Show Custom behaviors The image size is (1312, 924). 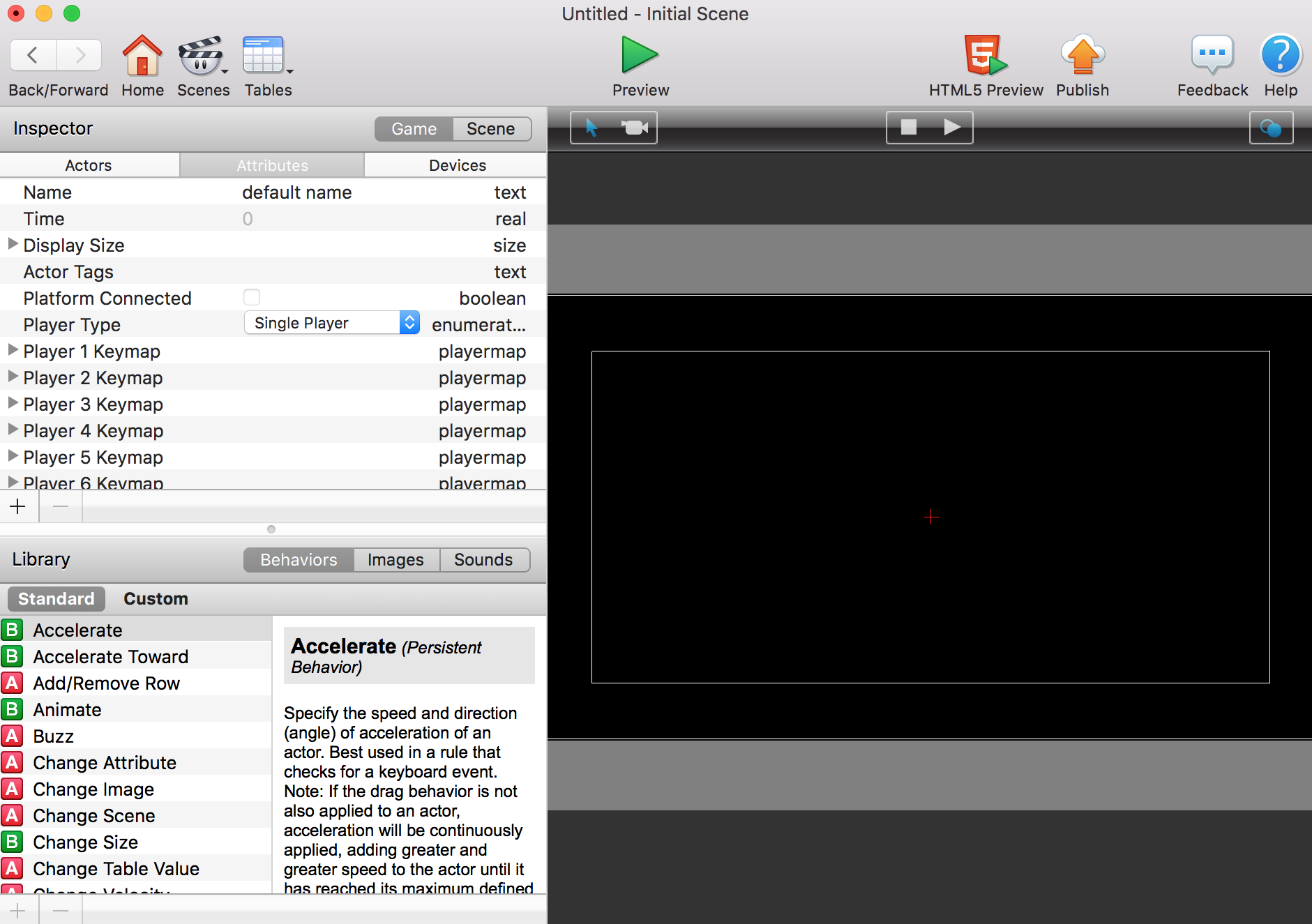point(156,599)
